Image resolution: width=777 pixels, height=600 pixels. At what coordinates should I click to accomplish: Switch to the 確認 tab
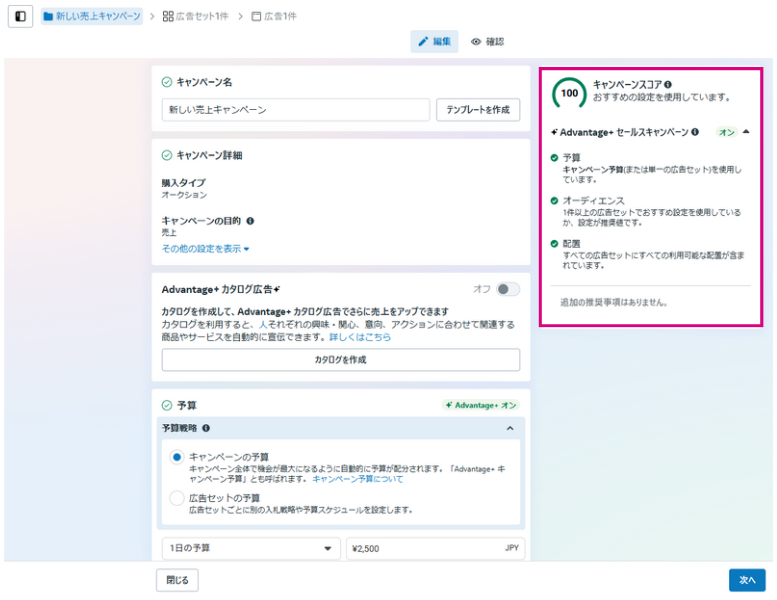click(x=488, y=42)
